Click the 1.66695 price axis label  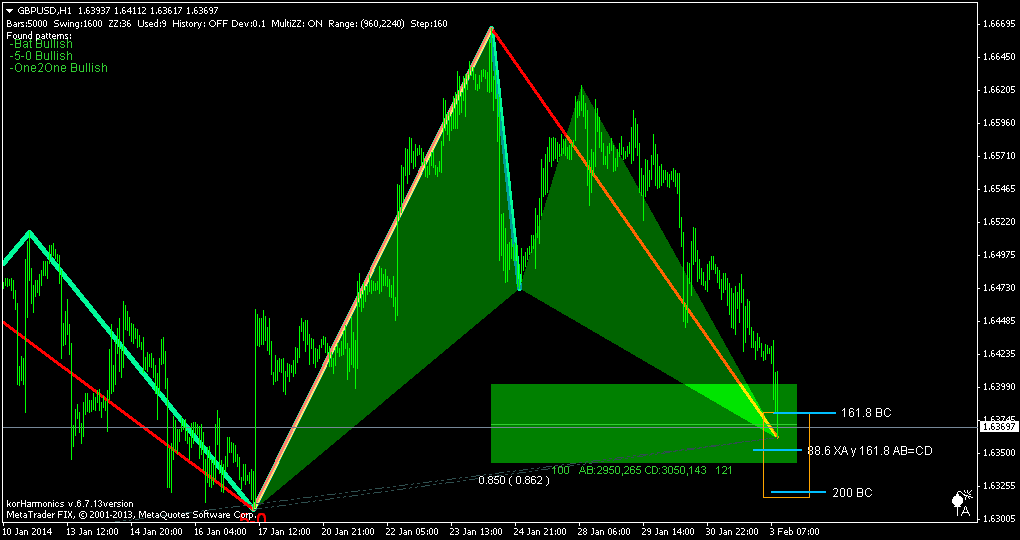[1000, 24]
